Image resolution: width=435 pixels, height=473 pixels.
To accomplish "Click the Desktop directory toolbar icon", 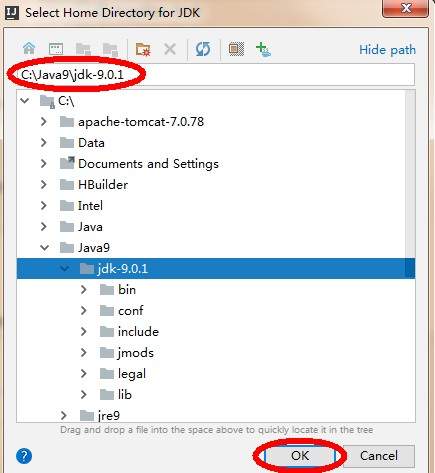I will (56, 49).
